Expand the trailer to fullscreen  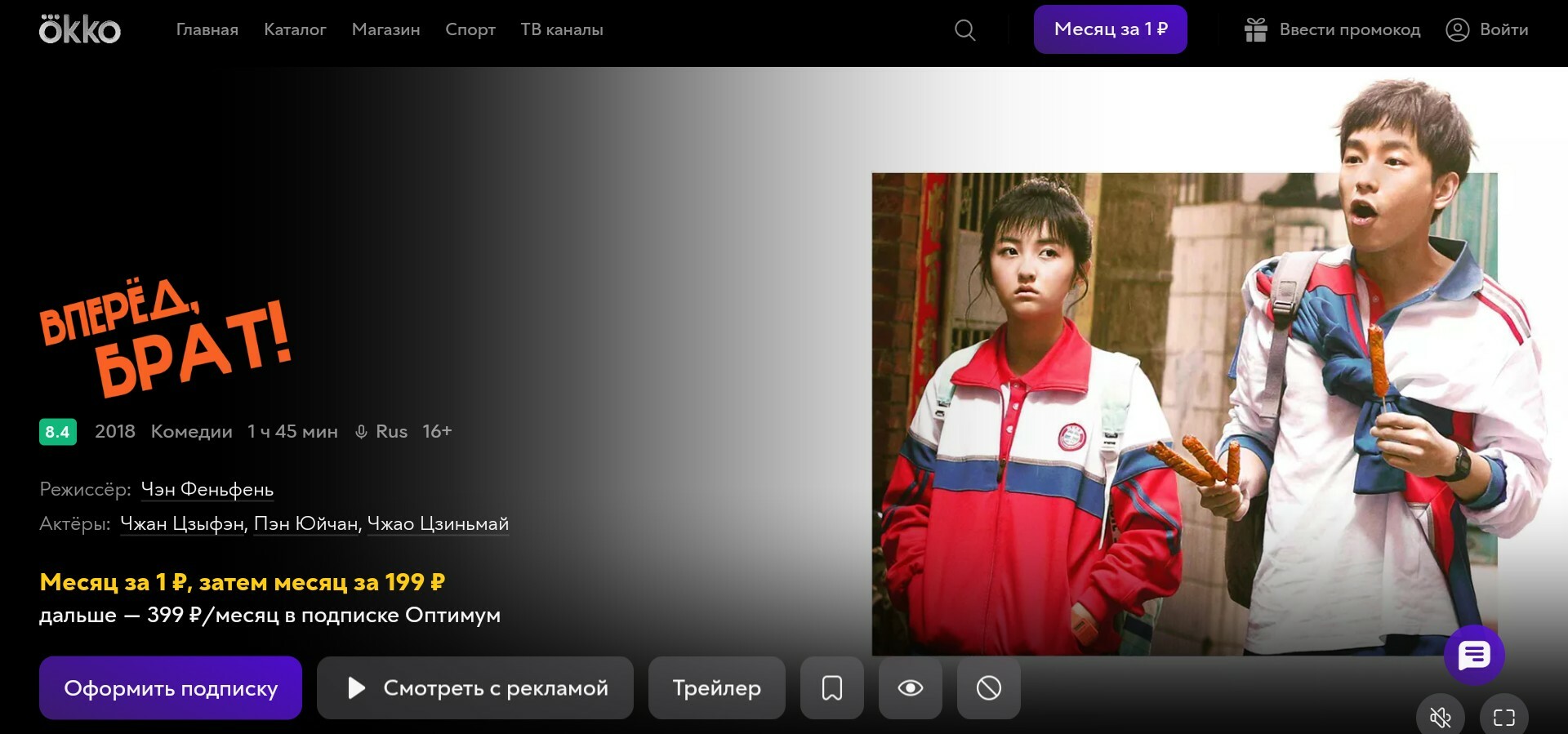coord(1503,717)
